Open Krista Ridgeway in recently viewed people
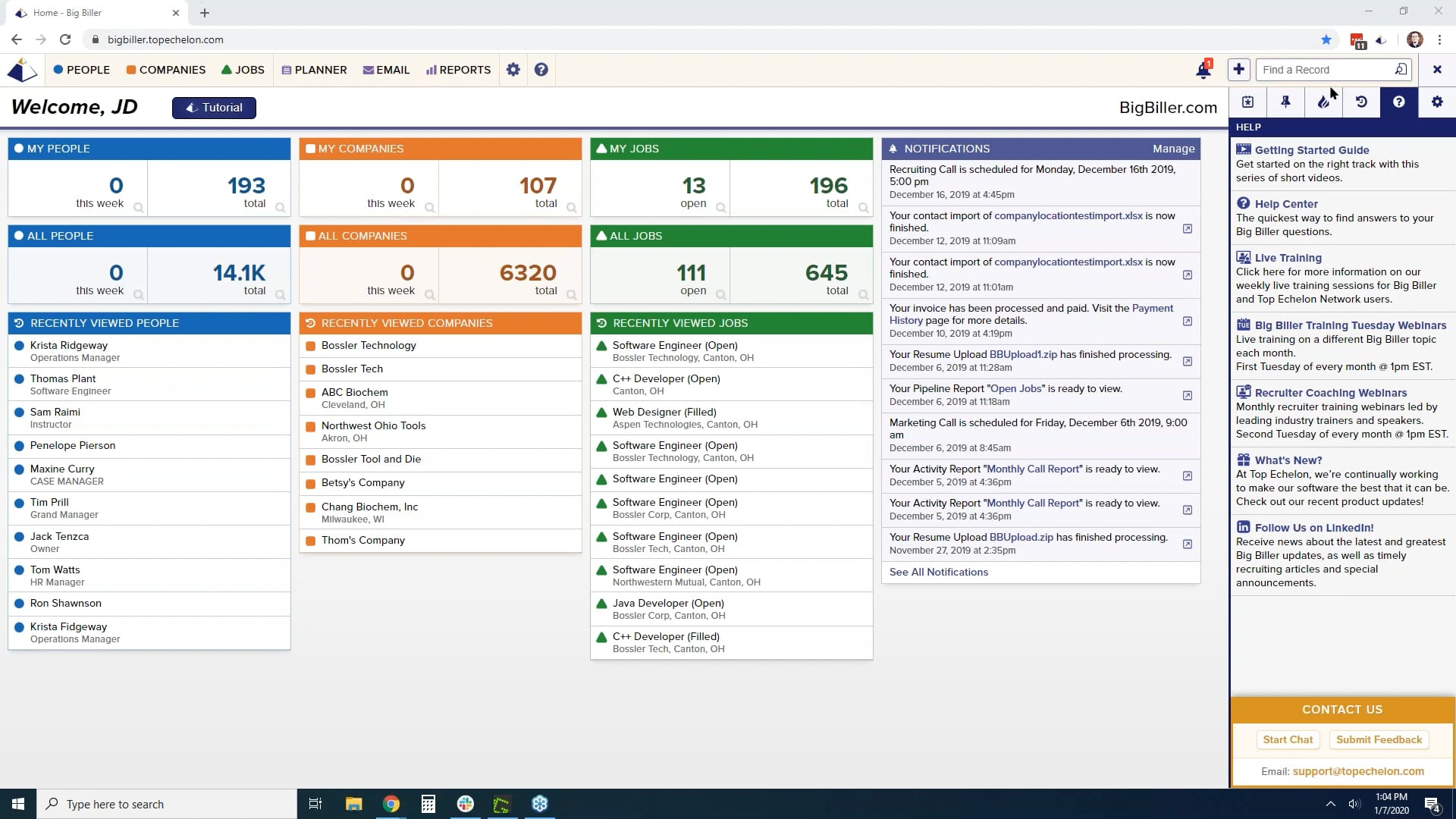Screen dimensions: 1456x819 click(69, 345)
